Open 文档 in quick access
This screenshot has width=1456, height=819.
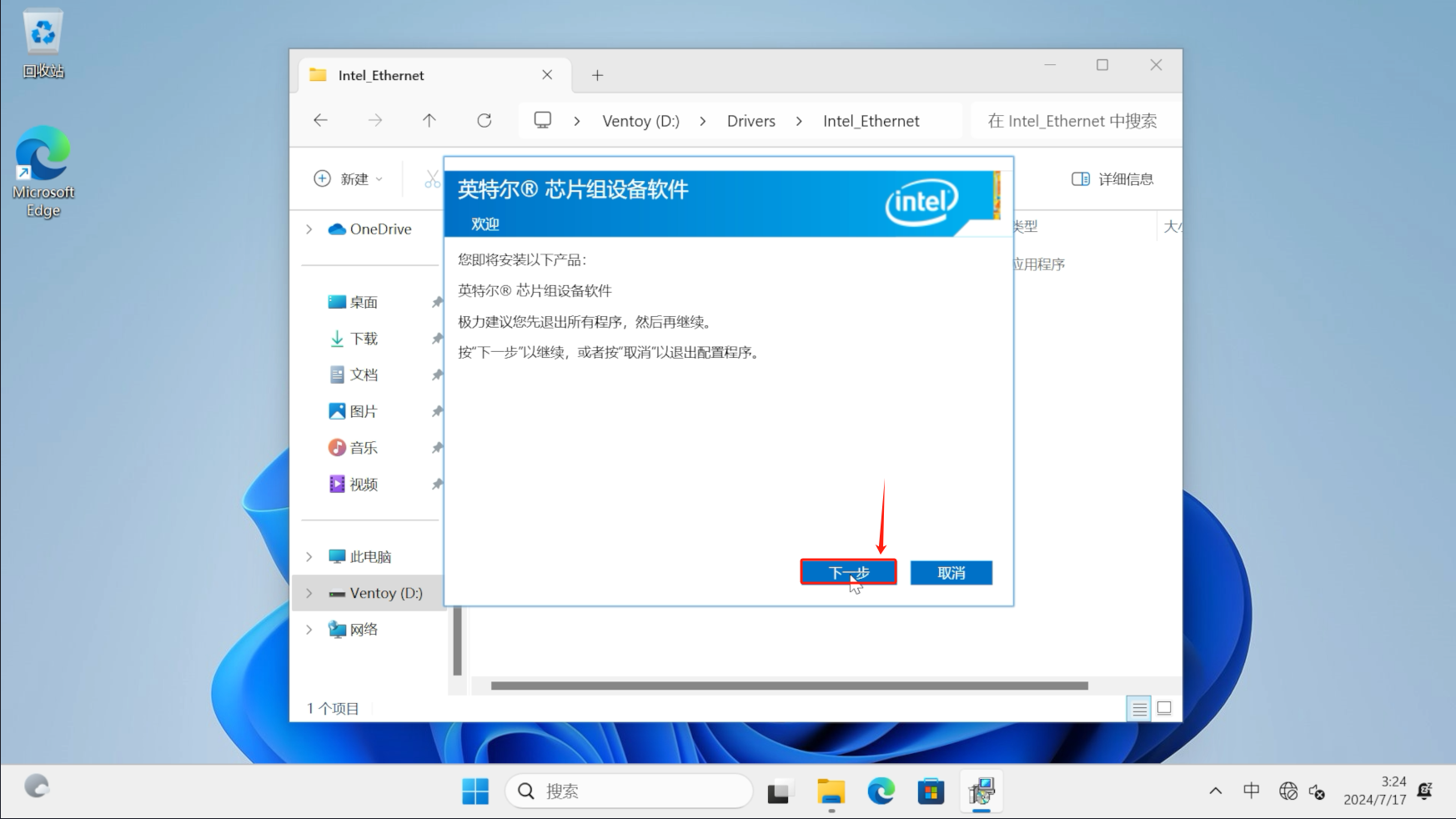(x=354, y=374)
